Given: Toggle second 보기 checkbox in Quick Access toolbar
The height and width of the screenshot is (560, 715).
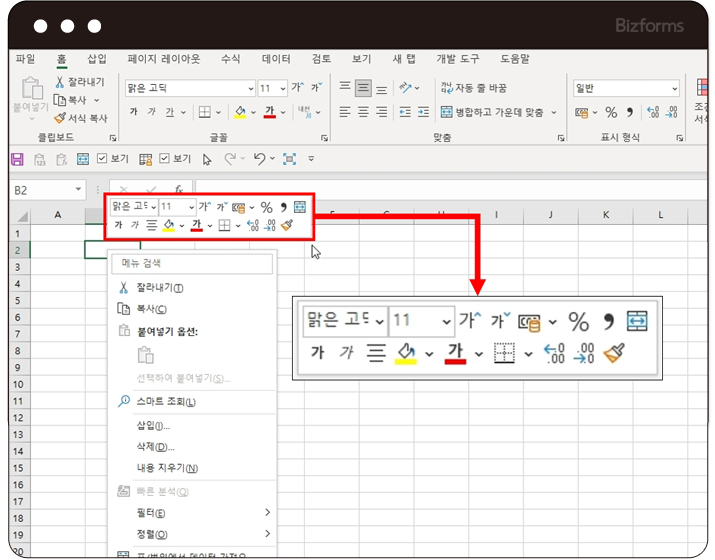Looking at the screenshot, I should point(164,159).
